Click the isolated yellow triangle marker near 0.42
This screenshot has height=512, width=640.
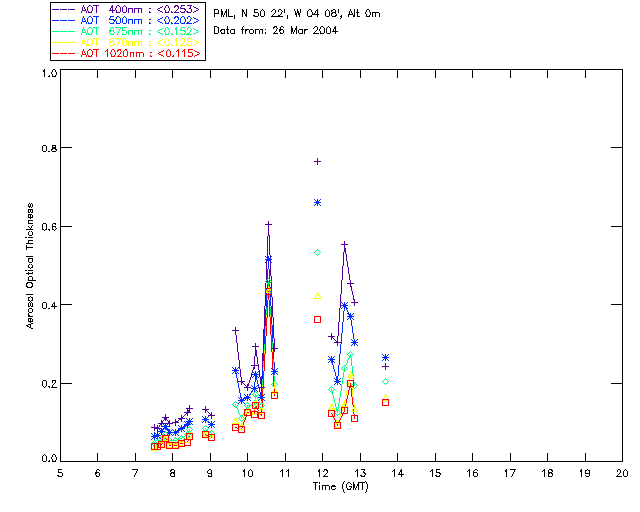318,296
